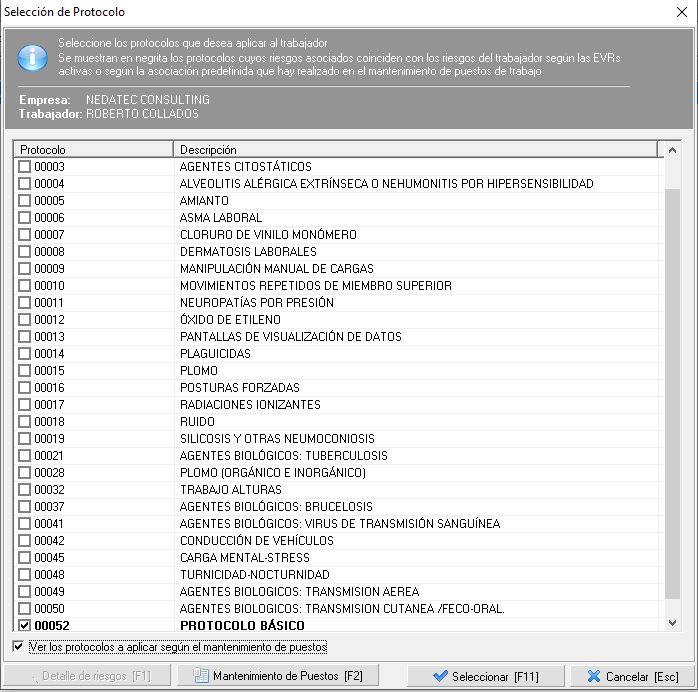Check the 00008 Dermatosis Laborales box
The height and width of the screenshot is (692, 698).
(x=24, y=251)
